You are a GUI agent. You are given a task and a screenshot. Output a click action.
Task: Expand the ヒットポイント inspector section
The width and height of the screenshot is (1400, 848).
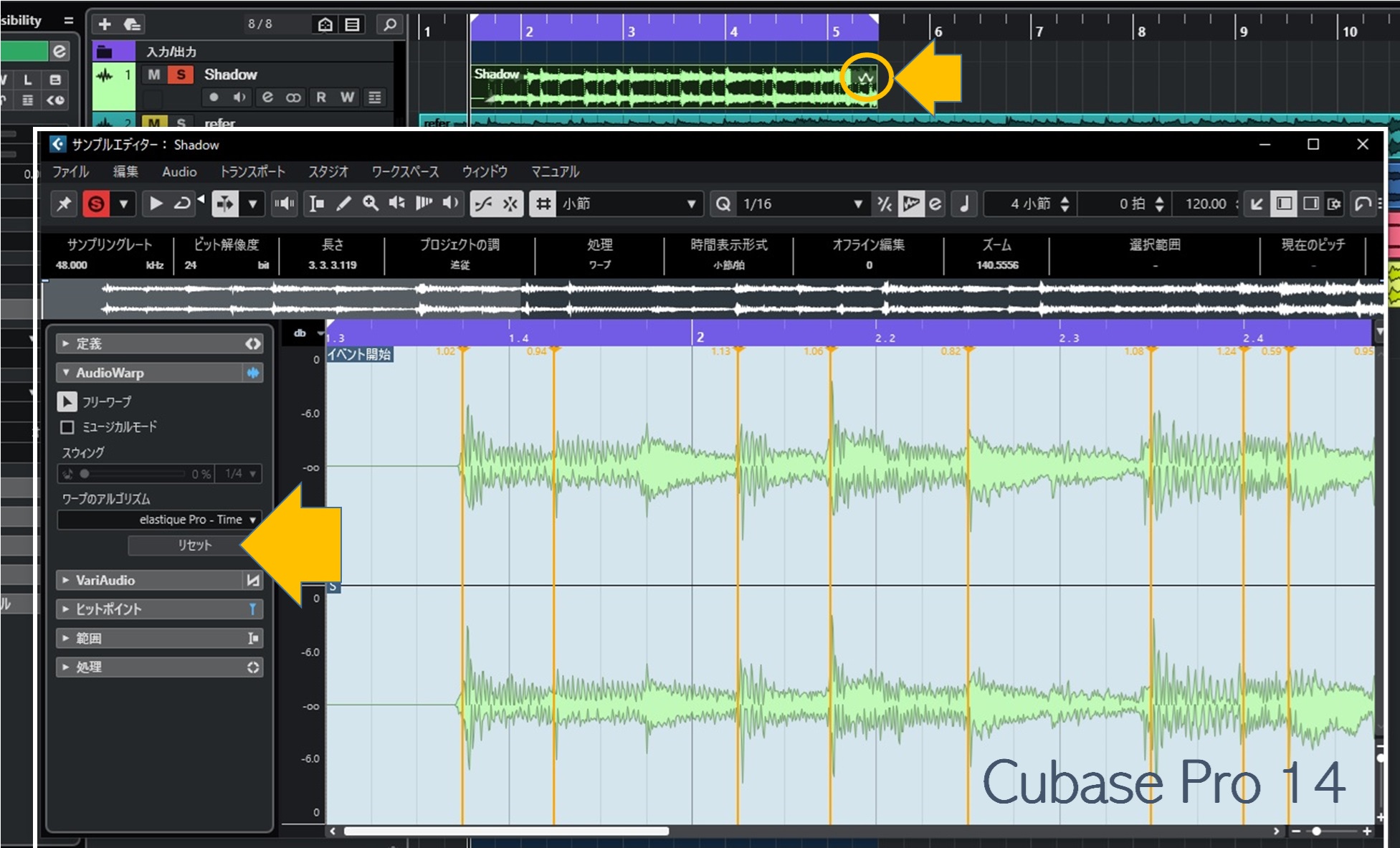coord(160,609)
